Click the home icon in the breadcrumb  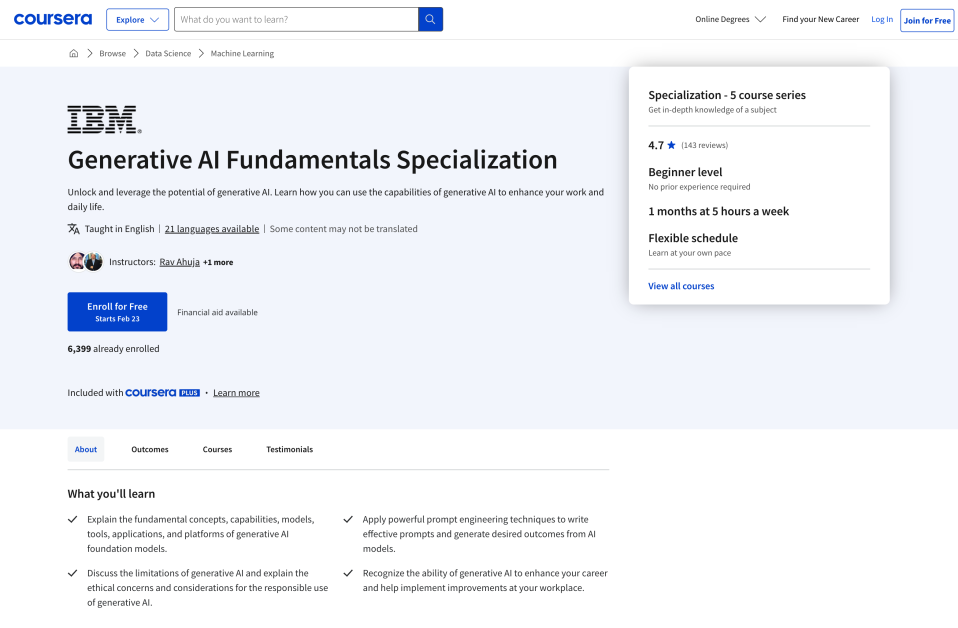(x=73, y=53)
